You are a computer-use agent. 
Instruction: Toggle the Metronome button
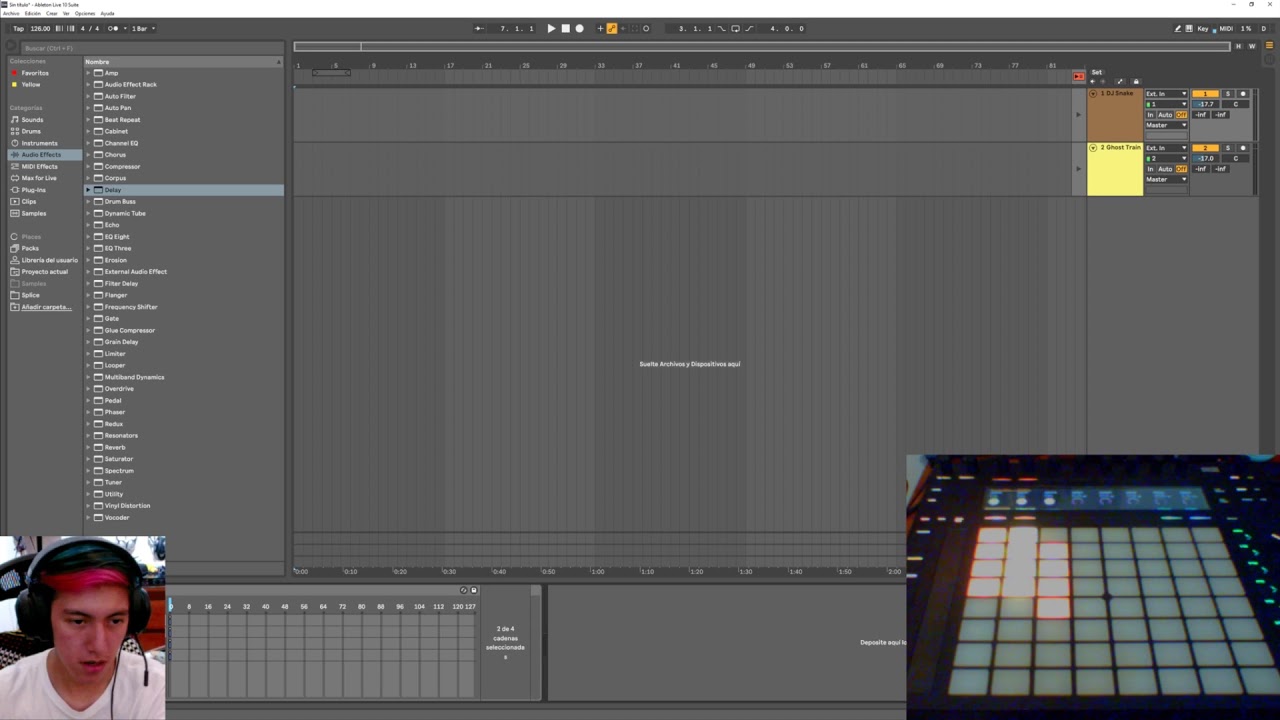113,28
